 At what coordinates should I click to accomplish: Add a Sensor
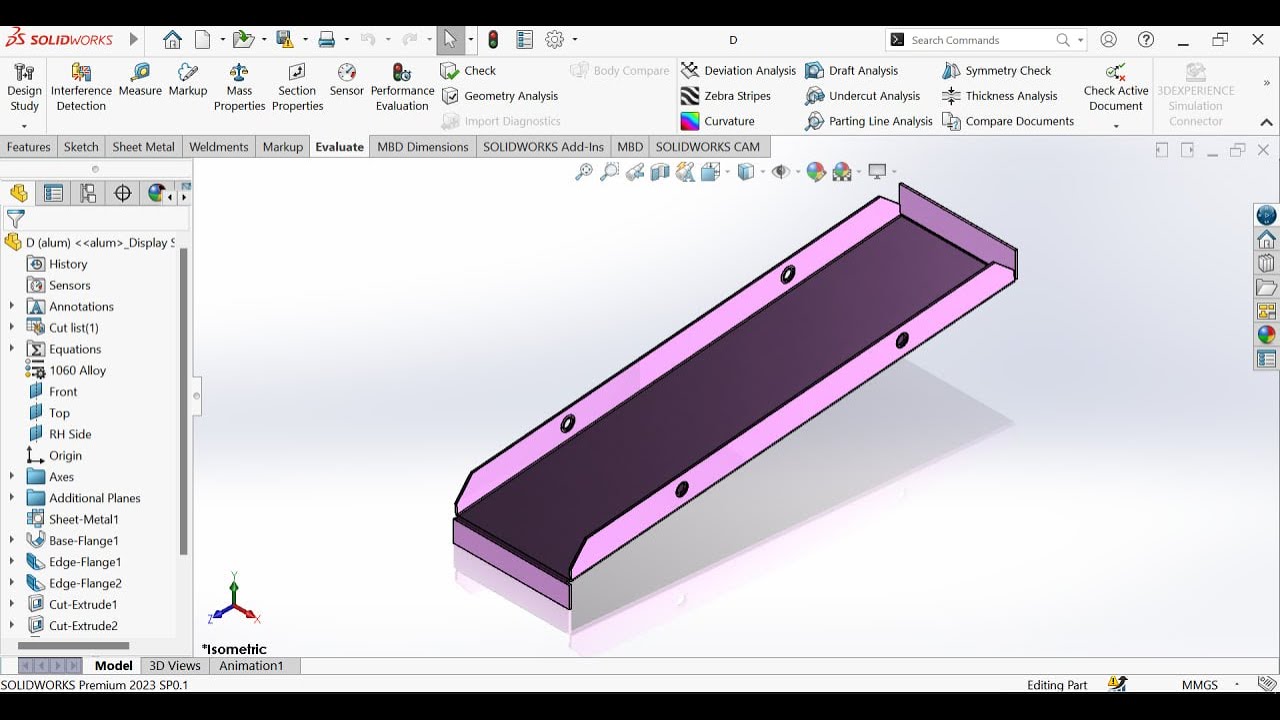tap(346, 80)
